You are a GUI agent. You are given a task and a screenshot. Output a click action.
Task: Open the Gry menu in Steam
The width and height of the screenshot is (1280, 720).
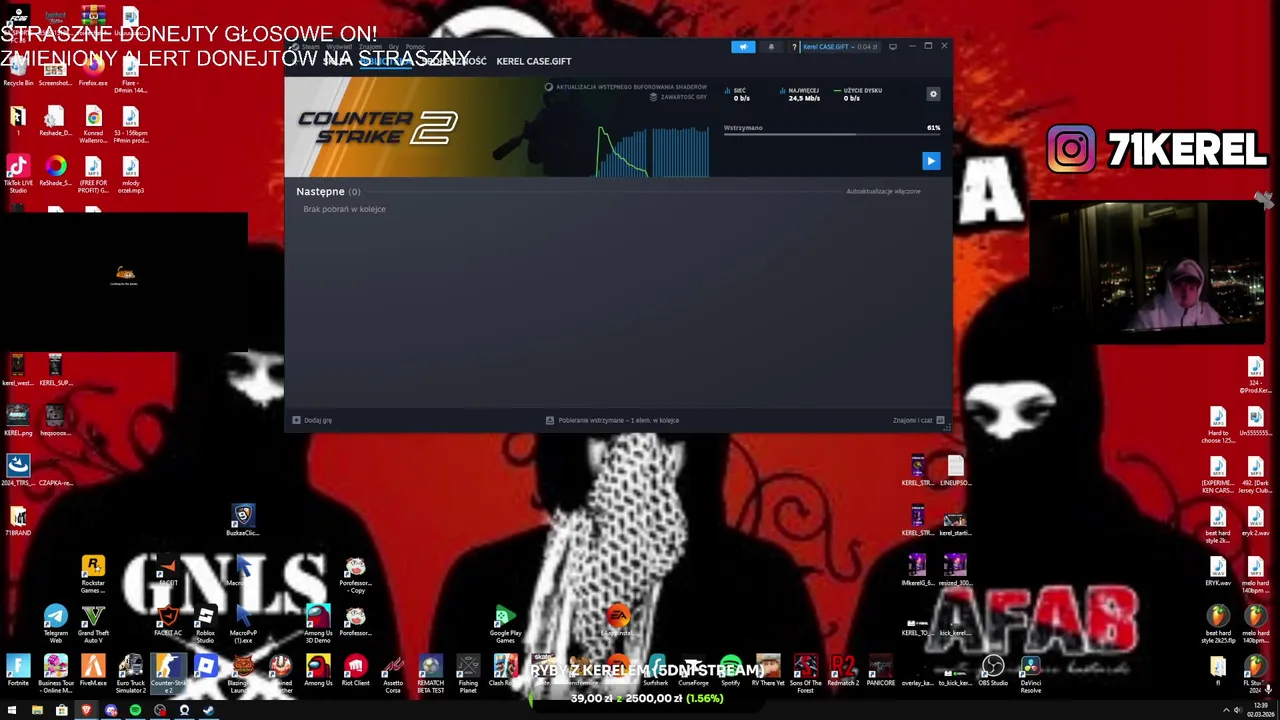pyautogui.click(x=393, y=47)
